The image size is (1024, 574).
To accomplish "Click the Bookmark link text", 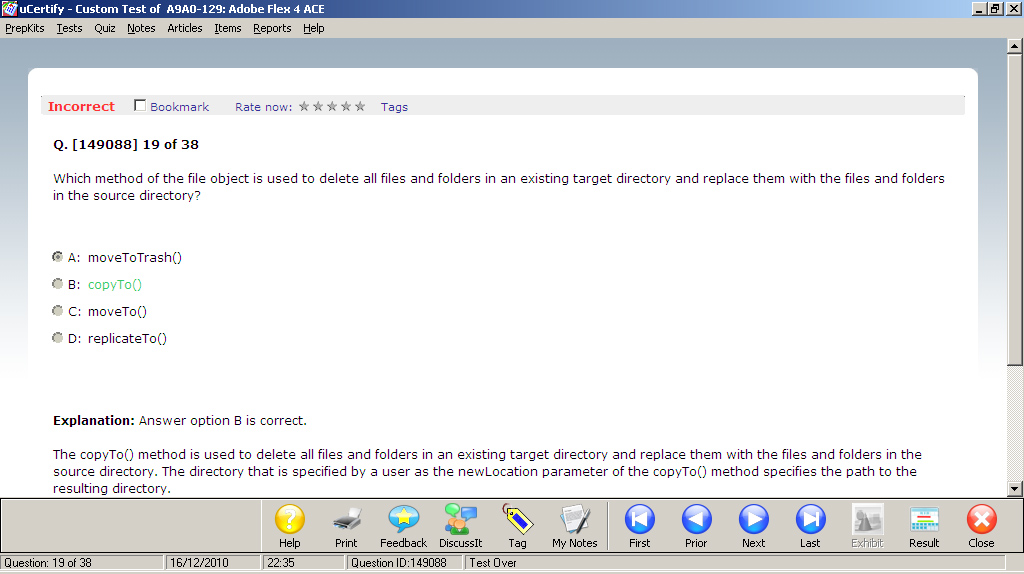I will pos(180,106).
